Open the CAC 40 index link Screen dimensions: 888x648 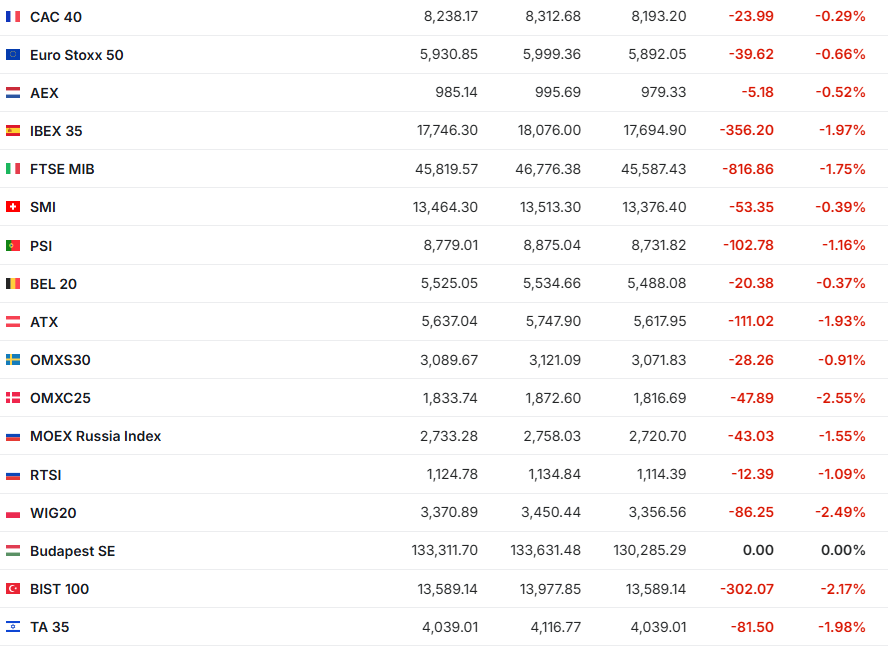(56, 17)
